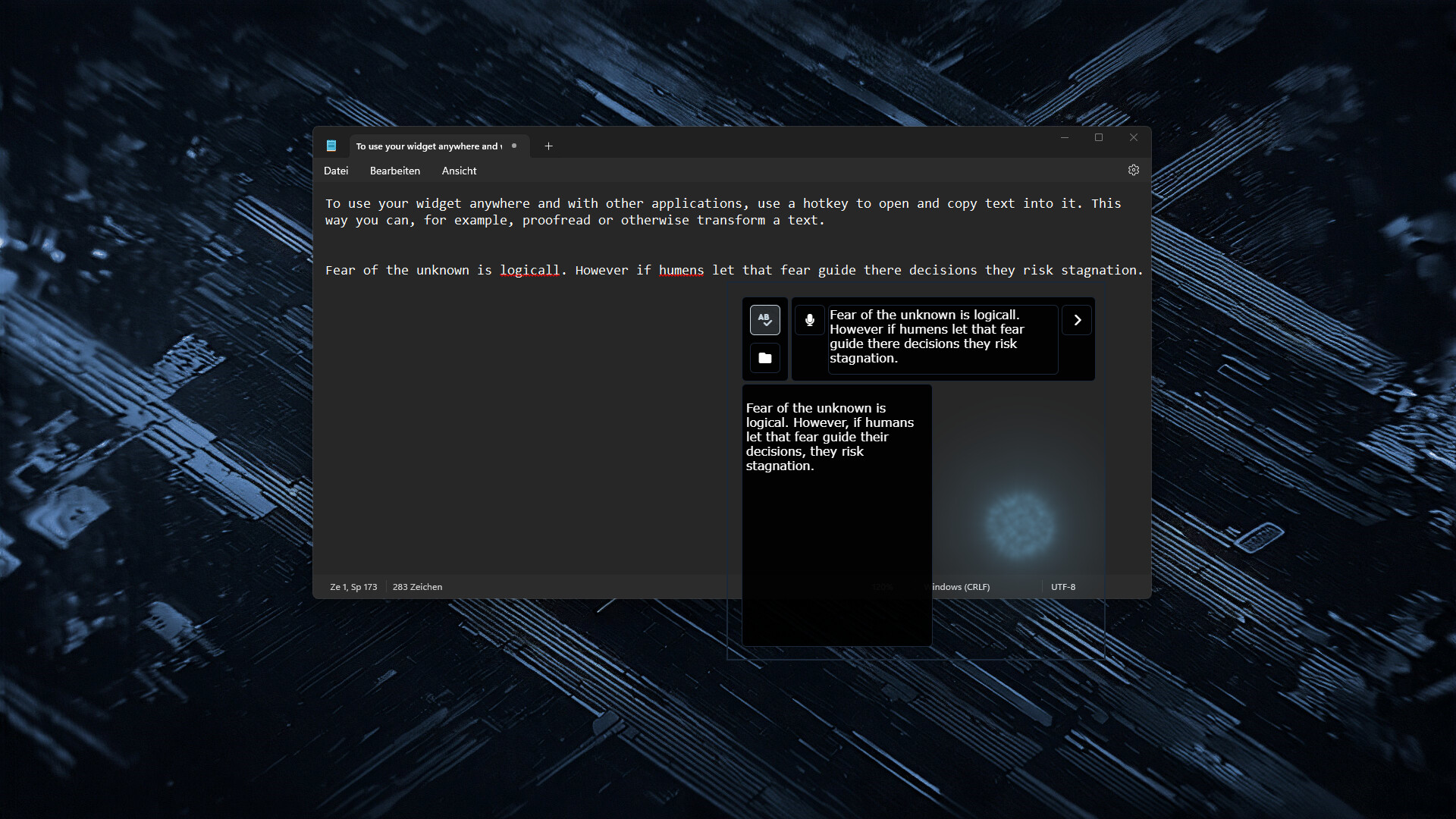Open the folder icon in the widget sidebar
This screenshot has height=819, width=1456.
tap(765, 358)
